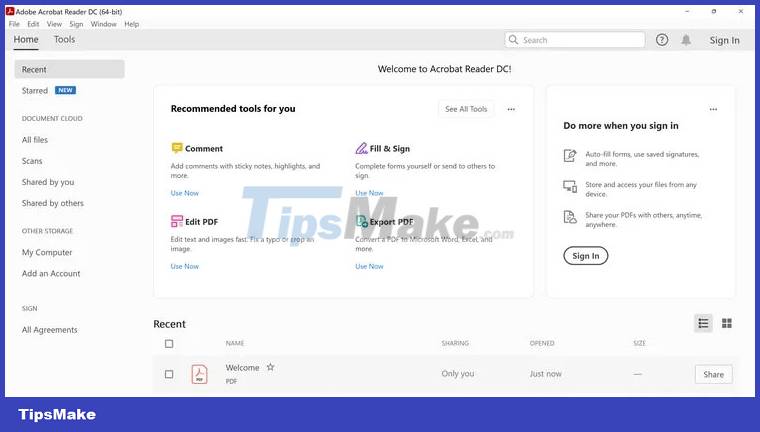Click Add an Account
Image resolution: width=760 pixels, height=432 pixels.
point(51,273)
